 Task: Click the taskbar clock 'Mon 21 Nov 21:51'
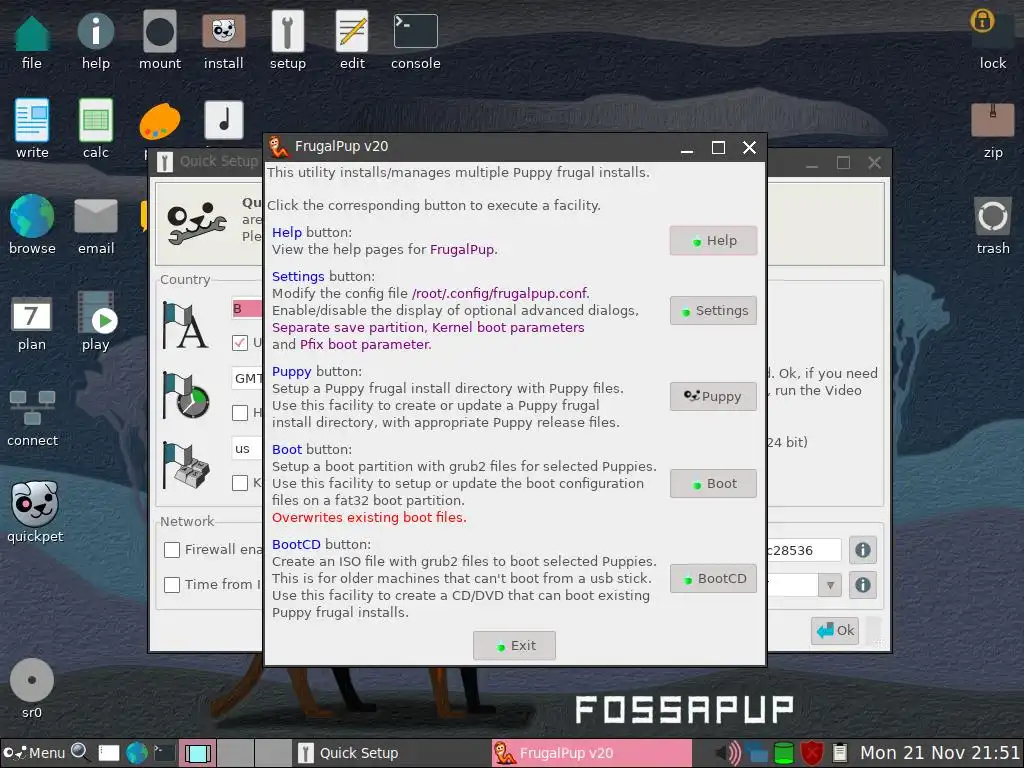939,753
